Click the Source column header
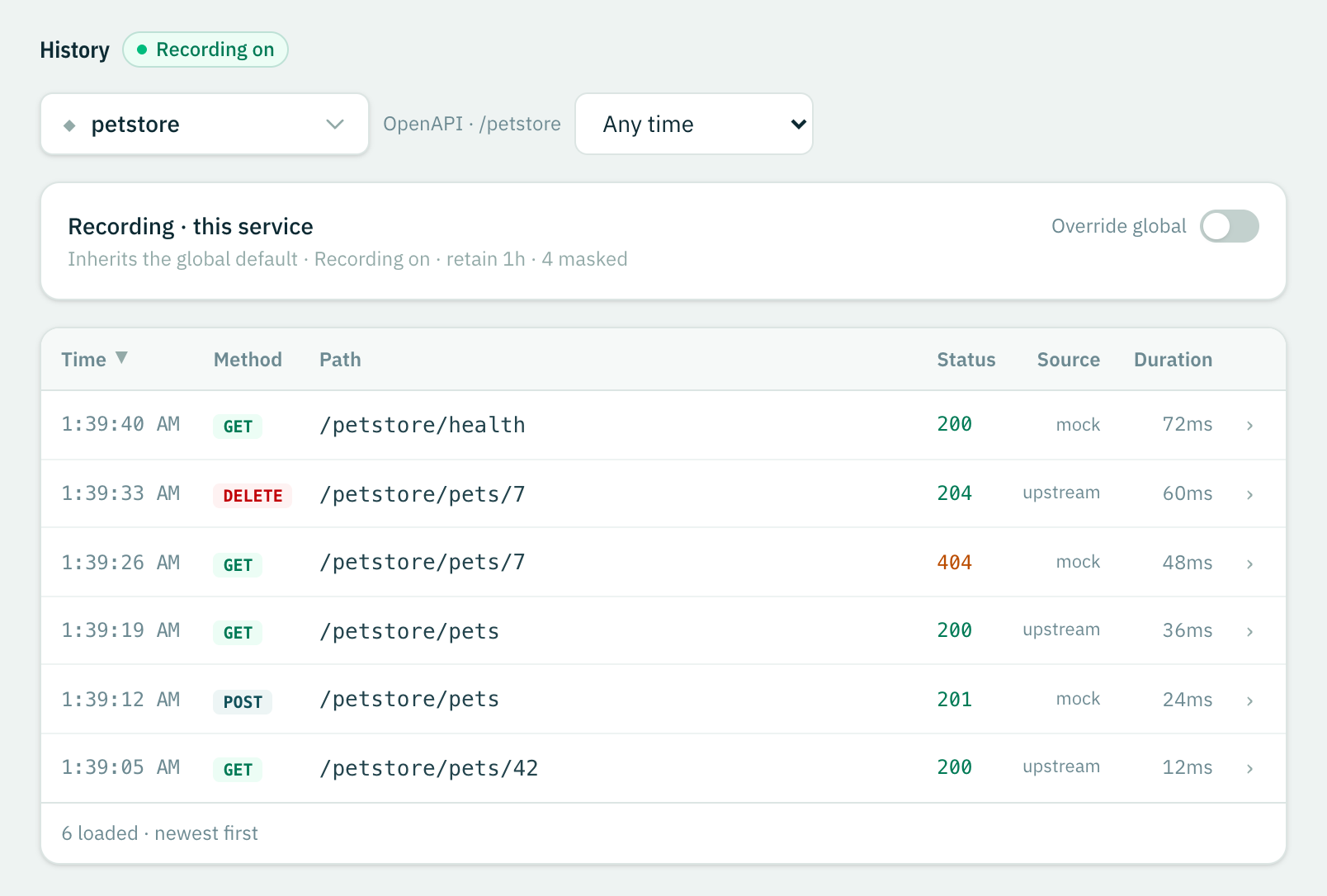This screenshot has height=896, width=1327. [1069, 360]
